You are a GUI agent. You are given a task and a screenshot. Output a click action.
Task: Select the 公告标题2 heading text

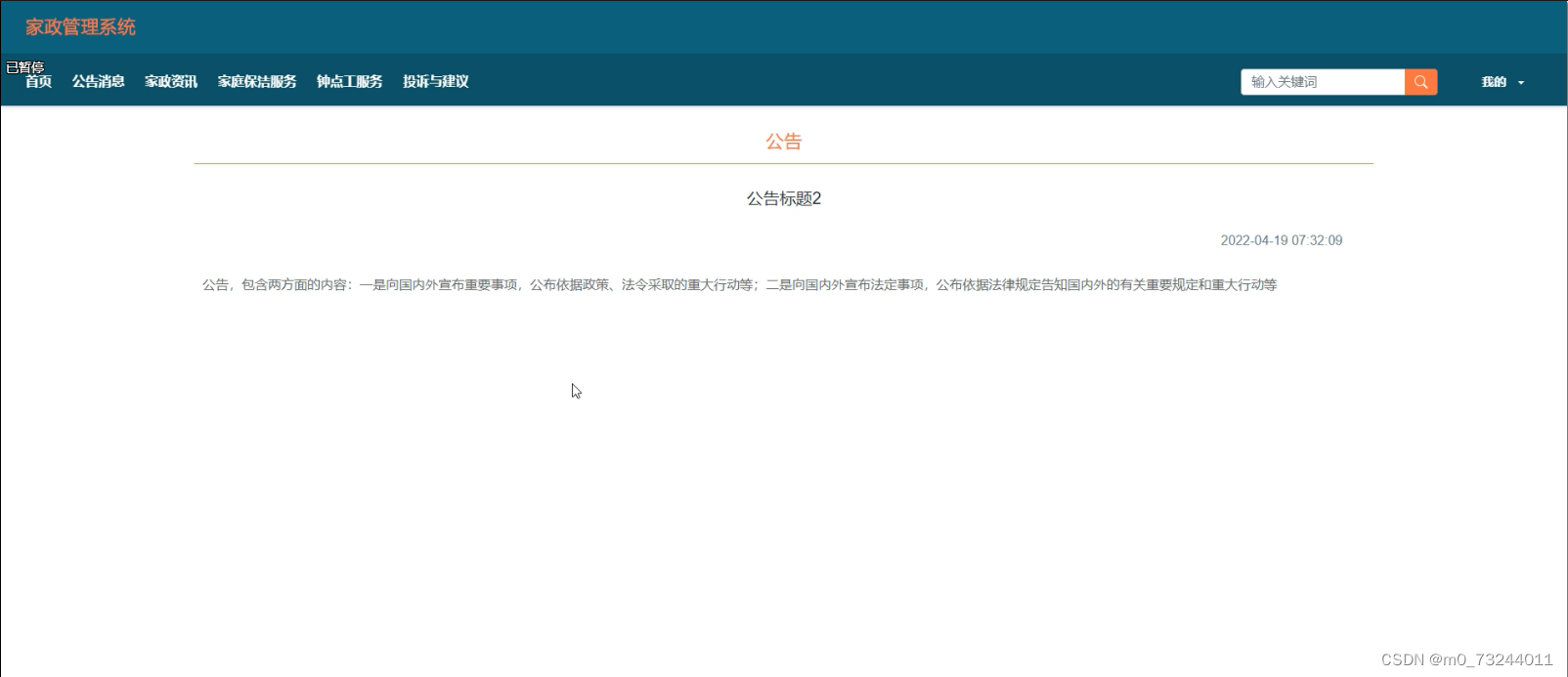(x=784, y=199)
